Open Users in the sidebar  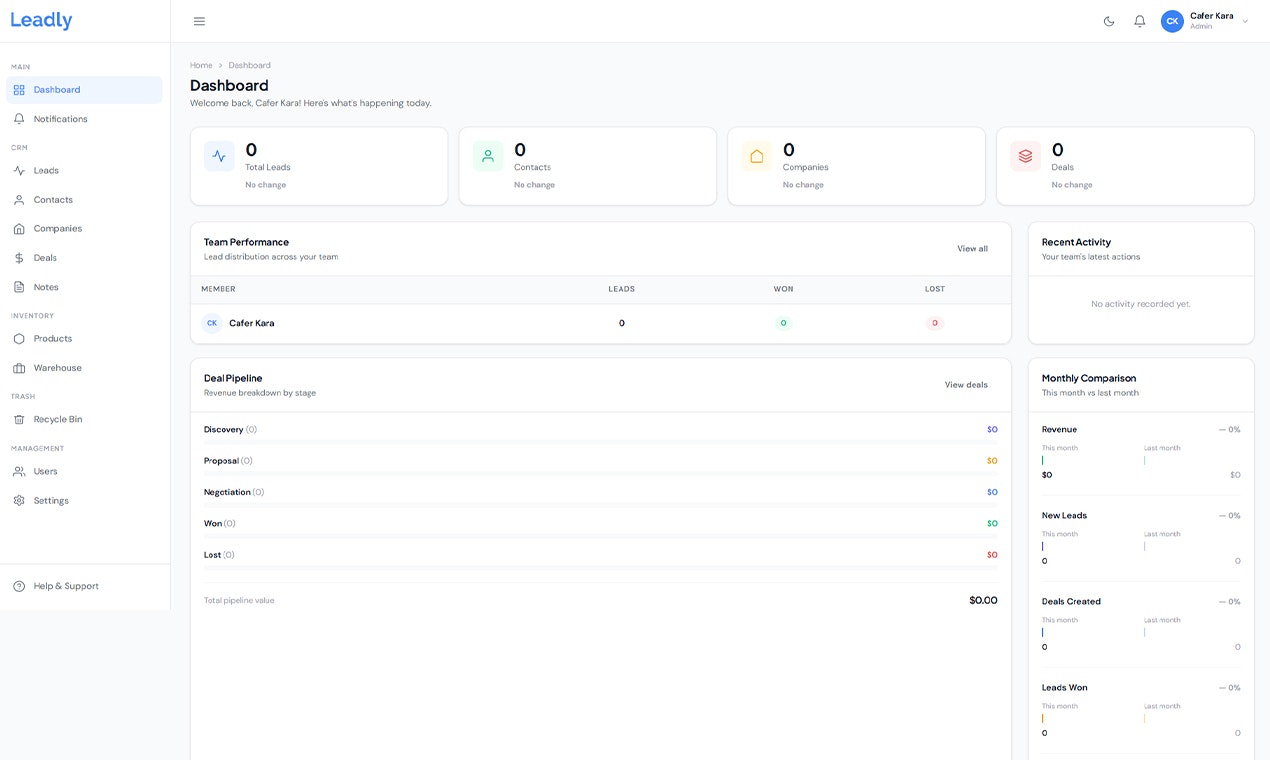[84, 472]
